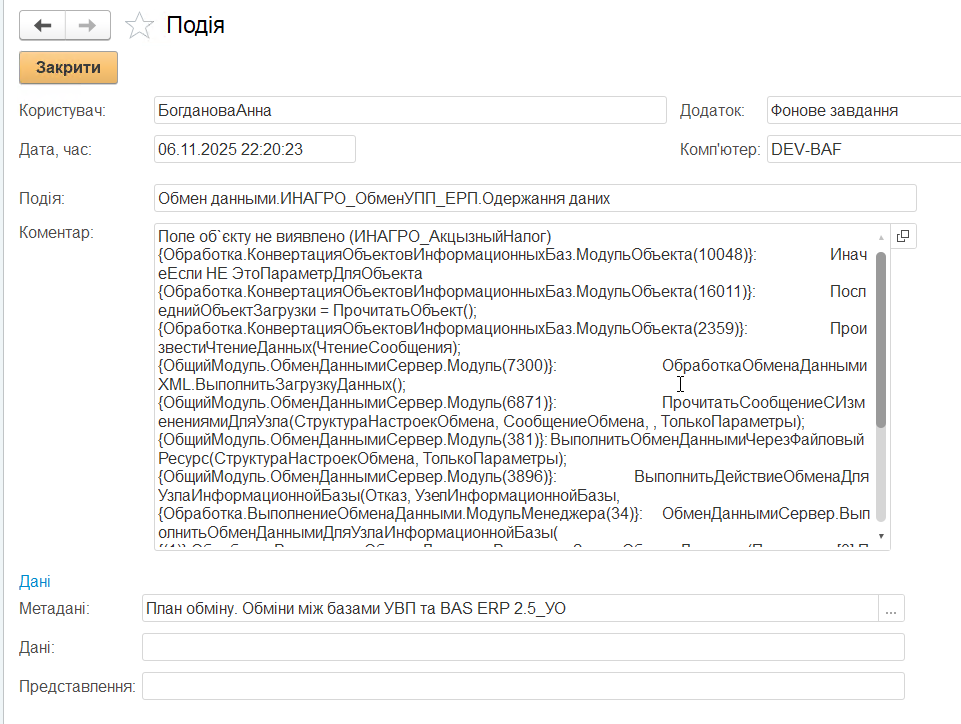Click text 'ОбщийМодуль.ОбменДаннымиСервер.Модуль(7300)'
Image resolution: width=961 pixels, height=724 pixels.
pyautogui.click(x=357, y=365)
